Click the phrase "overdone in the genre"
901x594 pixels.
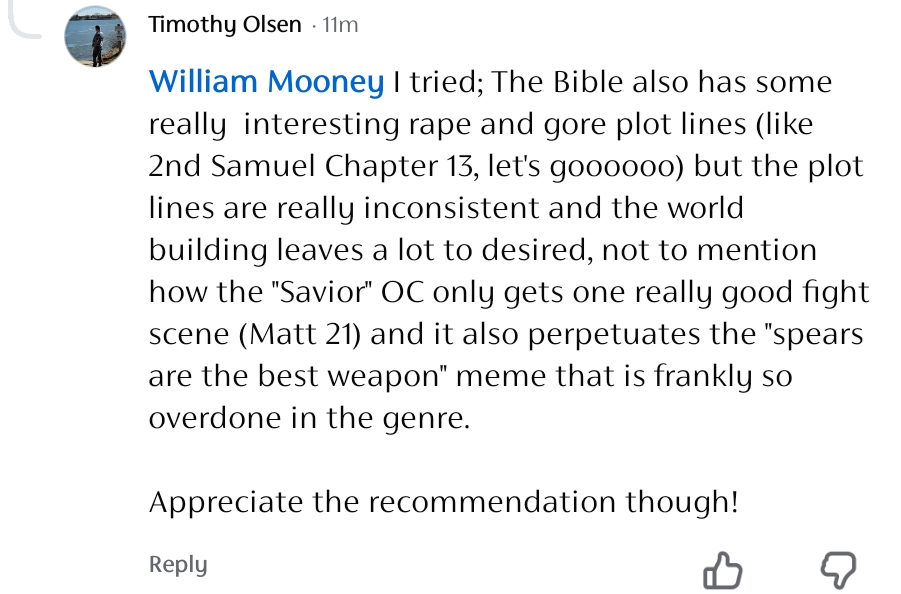click(308, 418)
